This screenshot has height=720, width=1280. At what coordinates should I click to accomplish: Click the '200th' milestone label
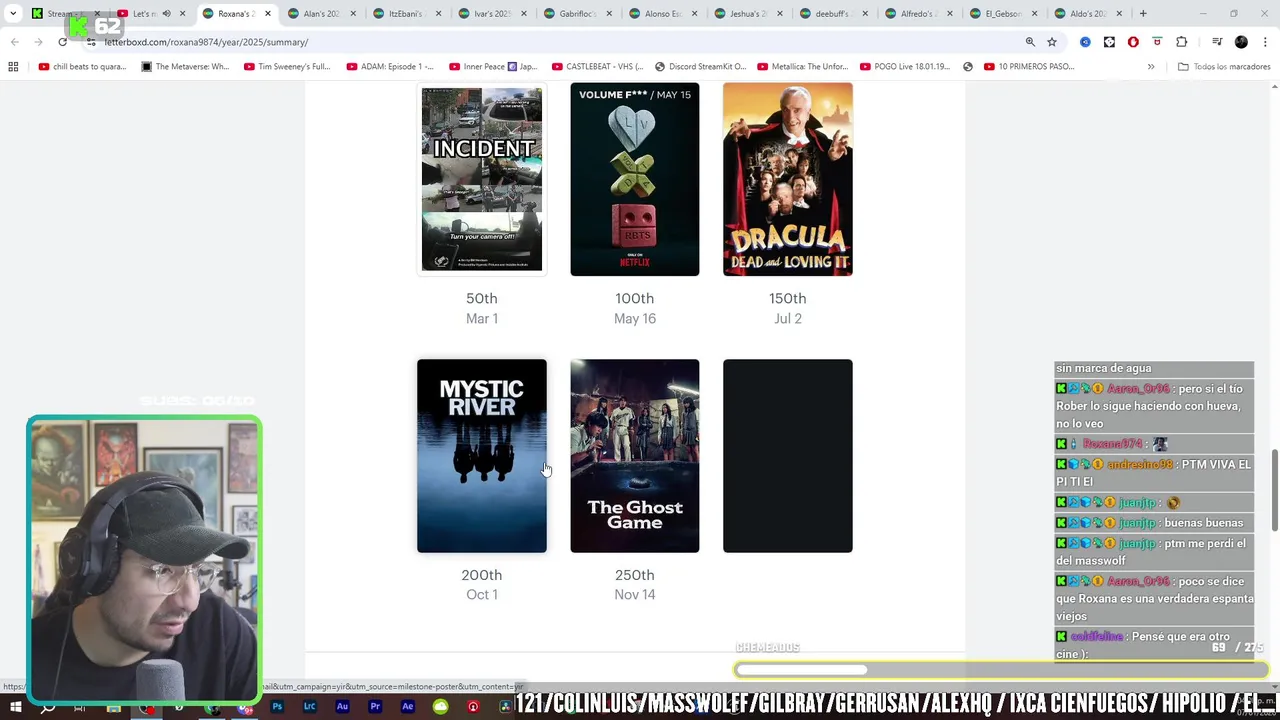coord(482,575)
